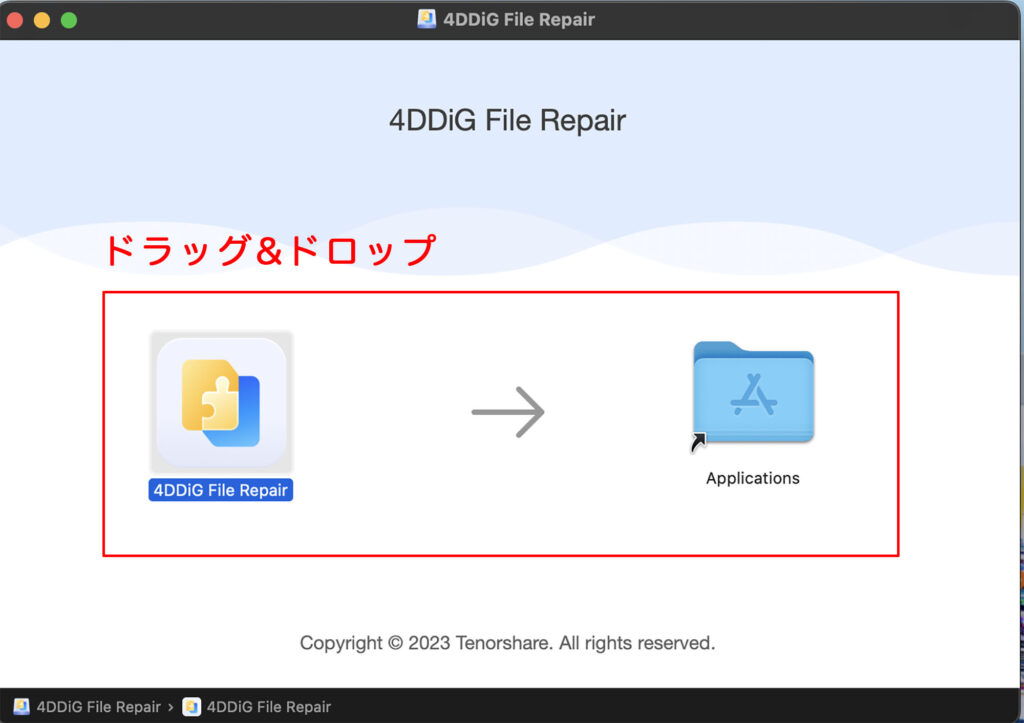Image resolution: width=1024 pixels, height=723 pixels.
Task: Click the large 4DDiG File Repair heading
Action: [x=507, y=120]
